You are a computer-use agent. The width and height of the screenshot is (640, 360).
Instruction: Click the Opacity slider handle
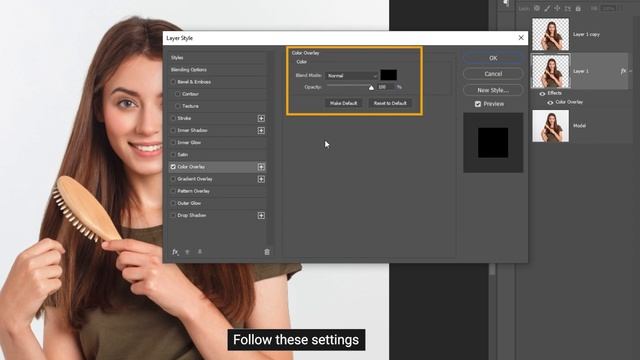[371, 88]
